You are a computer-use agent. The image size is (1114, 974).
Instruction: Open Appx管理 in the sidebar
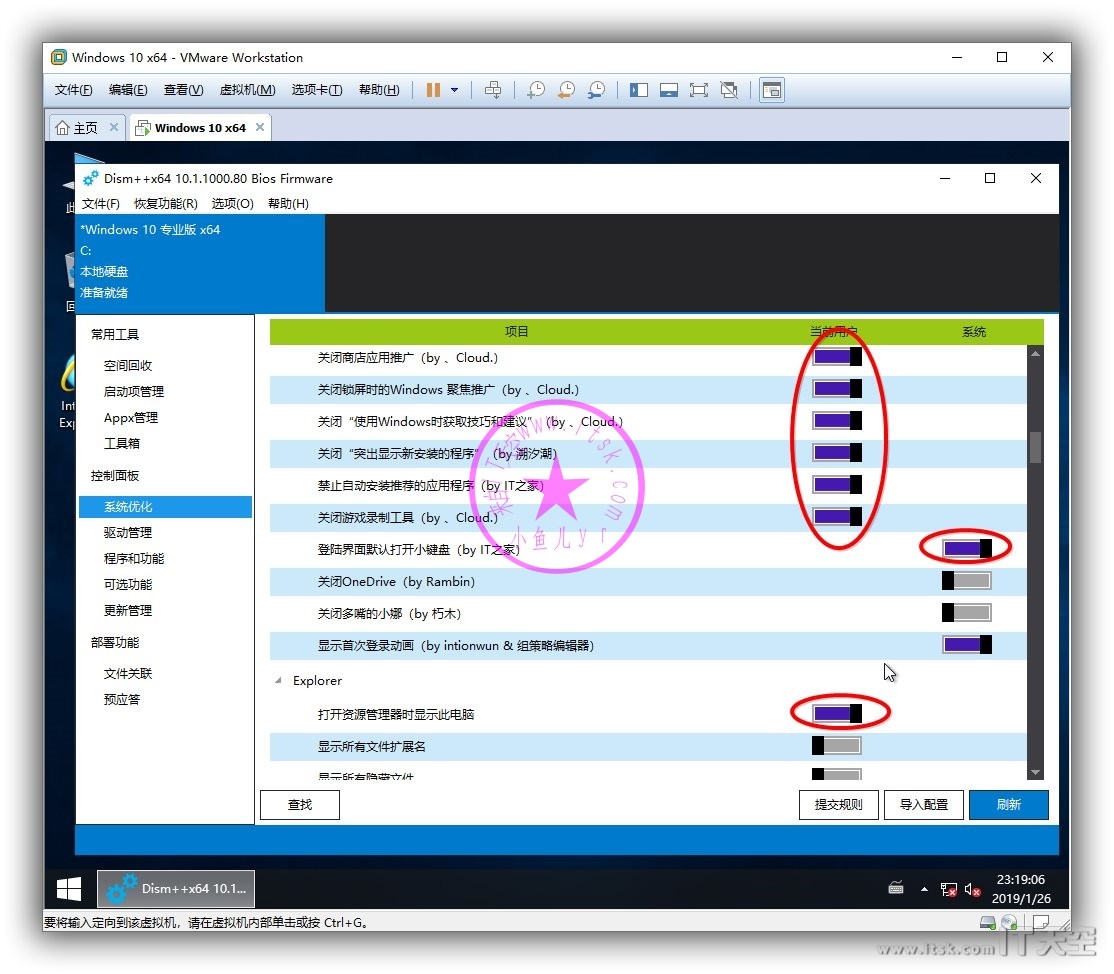coord(131,418)
